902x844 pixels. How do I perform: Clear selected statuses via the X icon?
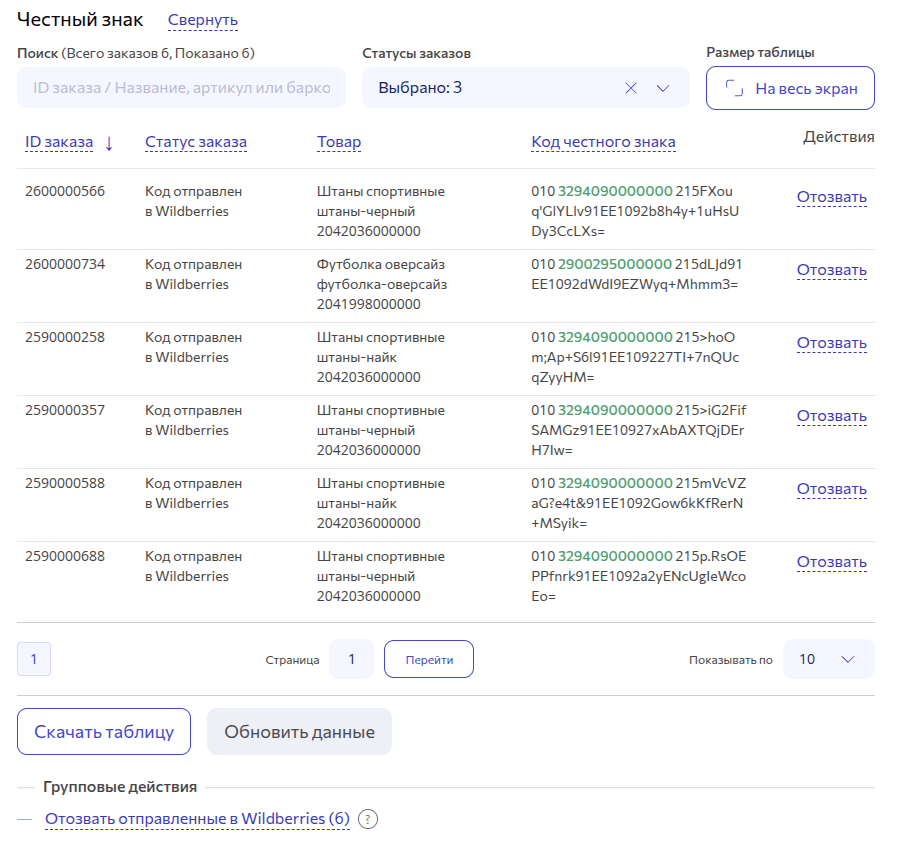pyautogui.click(x=632, y=88)
